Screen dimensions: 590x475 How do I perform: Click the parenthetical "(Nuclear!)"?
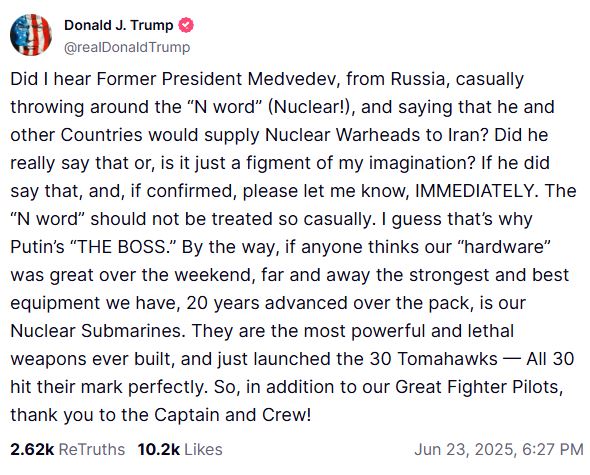click(x=311, y=107)
